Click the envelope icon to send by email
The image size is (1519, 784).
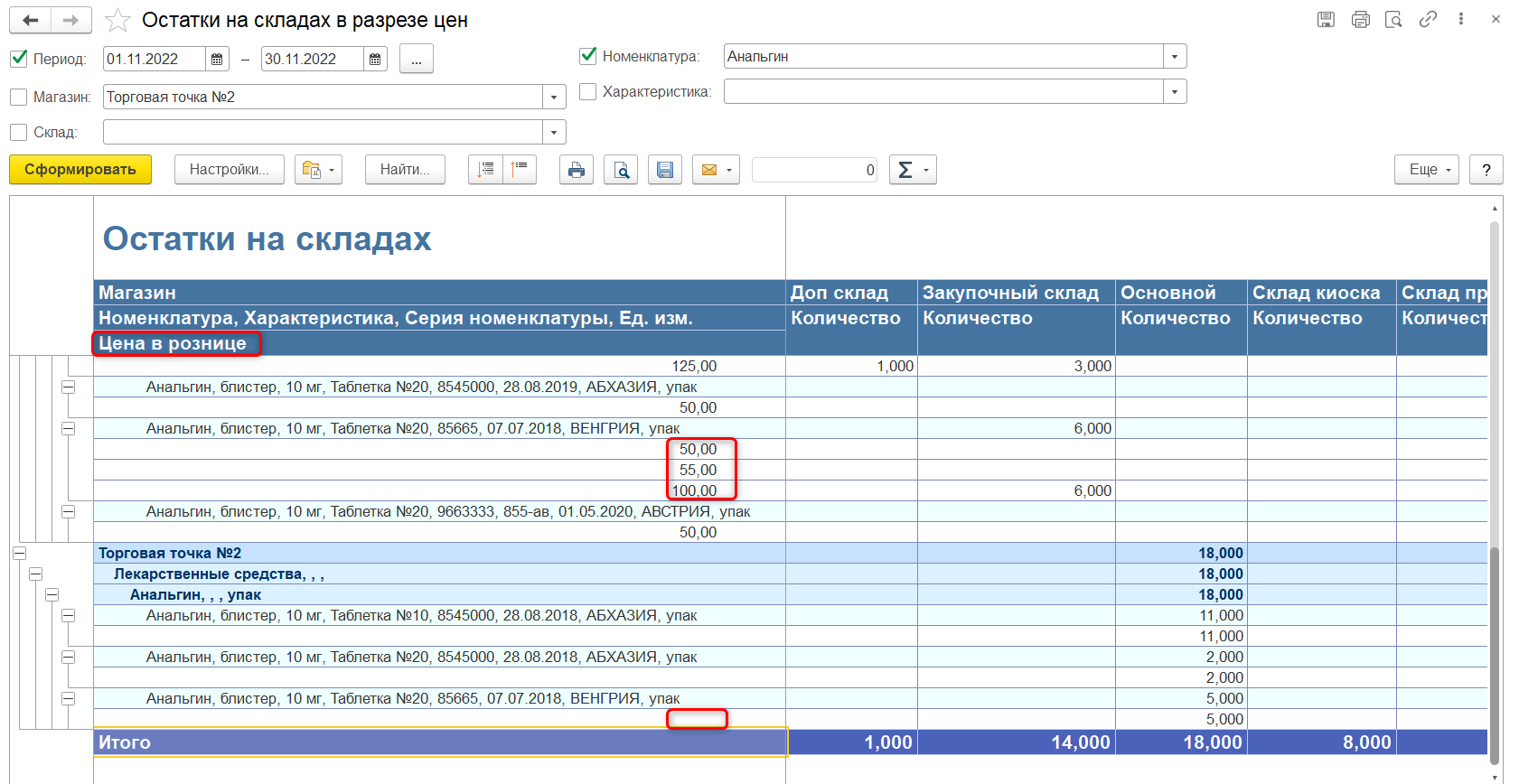(710, 170)
